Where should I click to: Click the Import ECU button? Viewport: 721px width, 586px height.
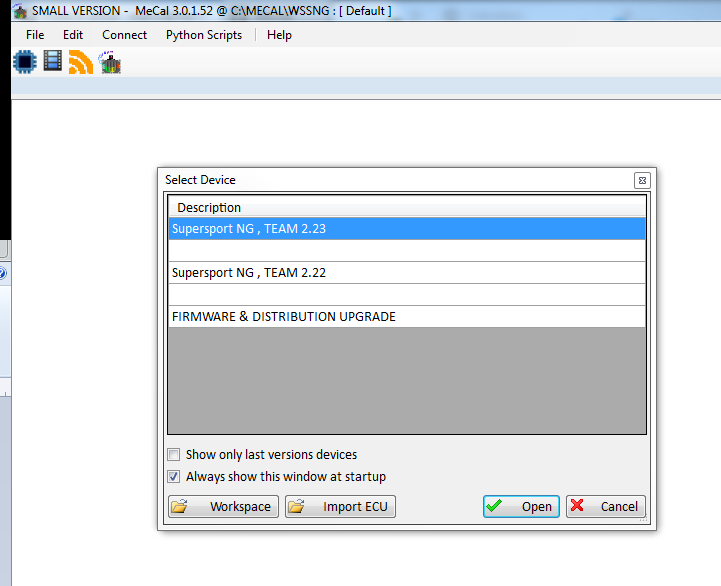tap(340, 506)
